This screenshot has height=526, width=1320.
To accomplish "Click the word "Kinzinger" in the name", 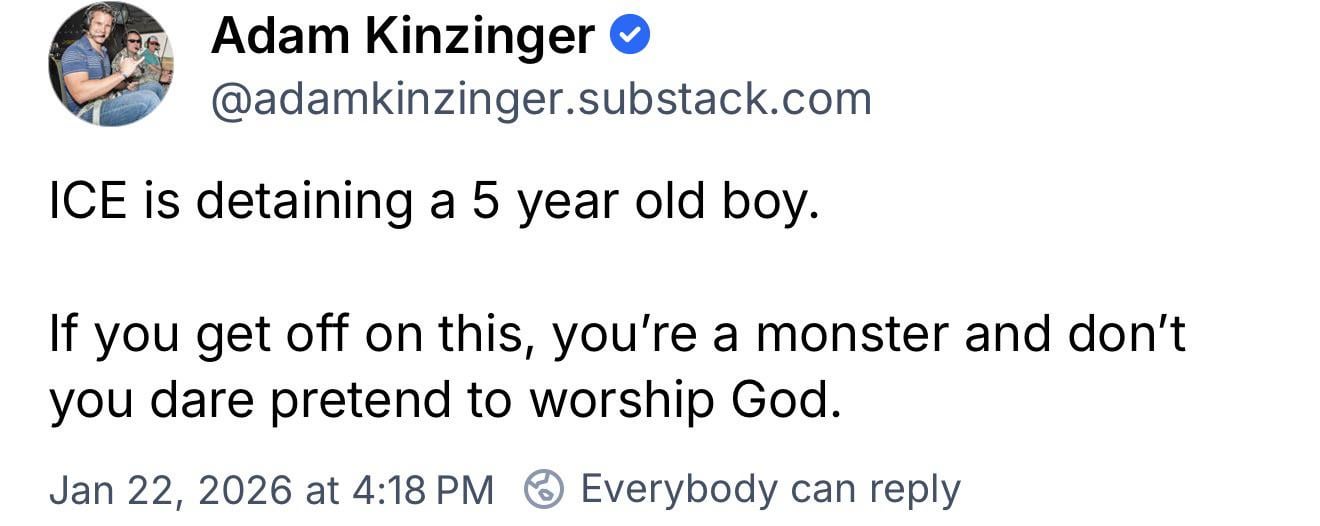I will click(x=477, y=38).
